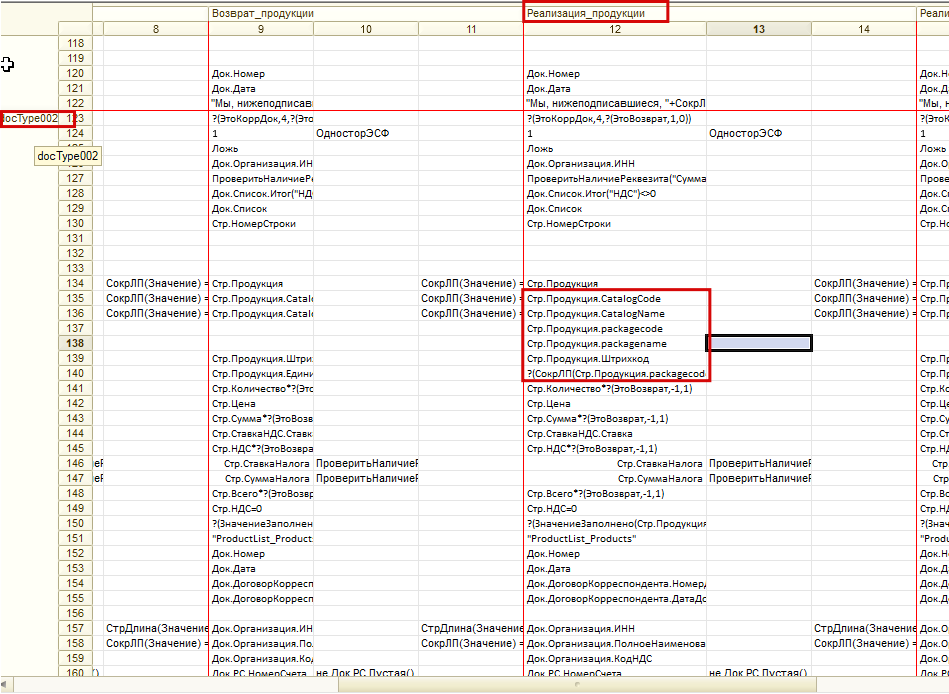Click "Стр.Продукция.packagename" cell
Screen dimensions: 949x694
tap(615, 343)
